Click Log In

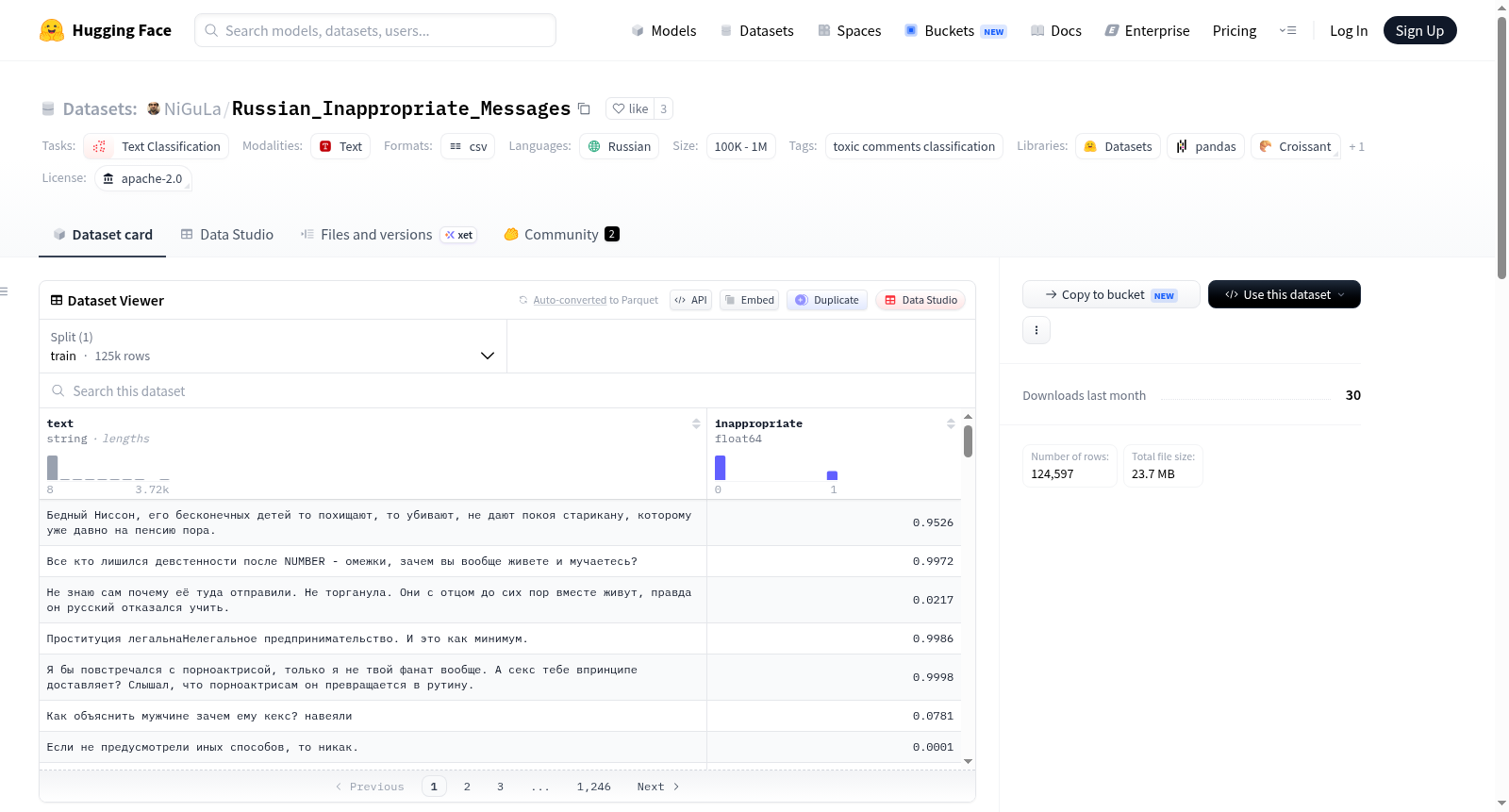coord(1349,30)
